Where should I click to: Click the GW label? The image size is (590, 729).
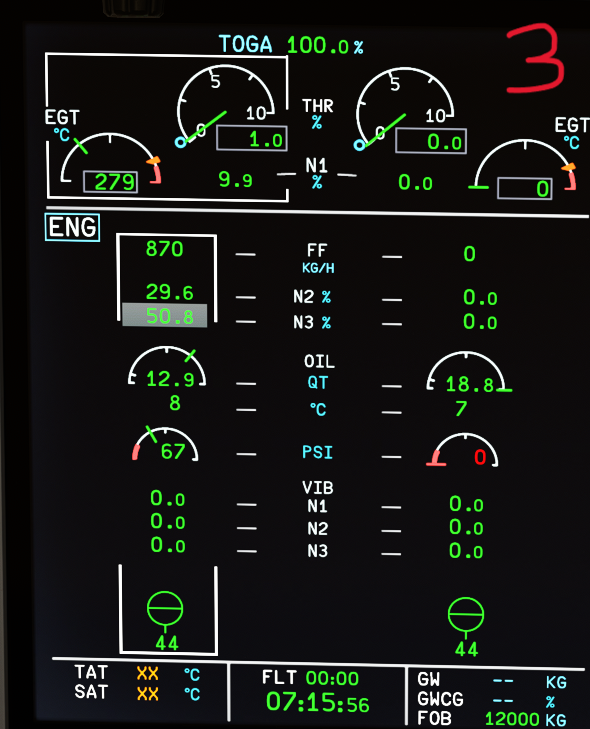tap(428, 680)
